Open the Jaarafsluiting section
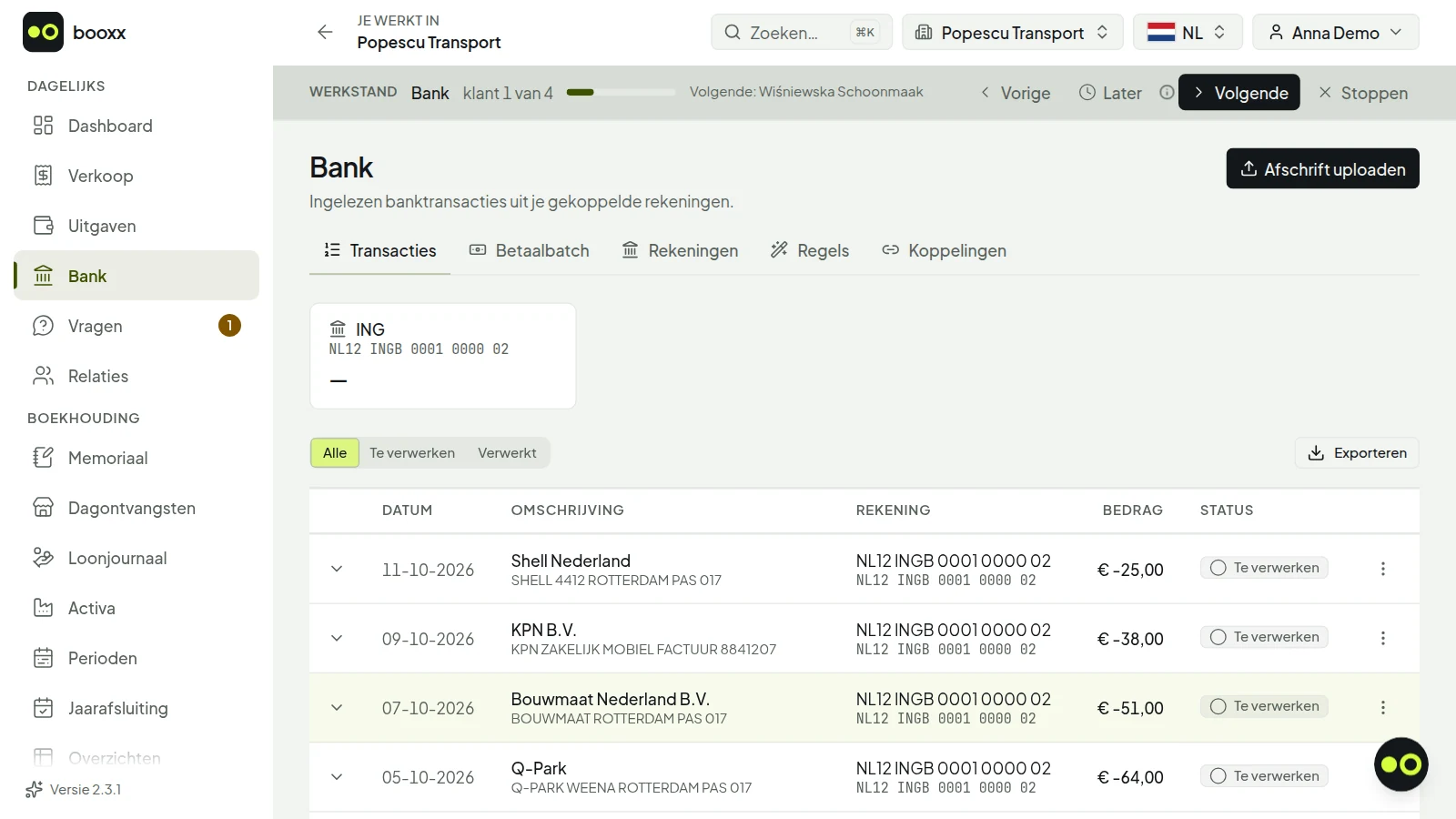This screenshot has width=1456, height=819. tap(136, 708)
